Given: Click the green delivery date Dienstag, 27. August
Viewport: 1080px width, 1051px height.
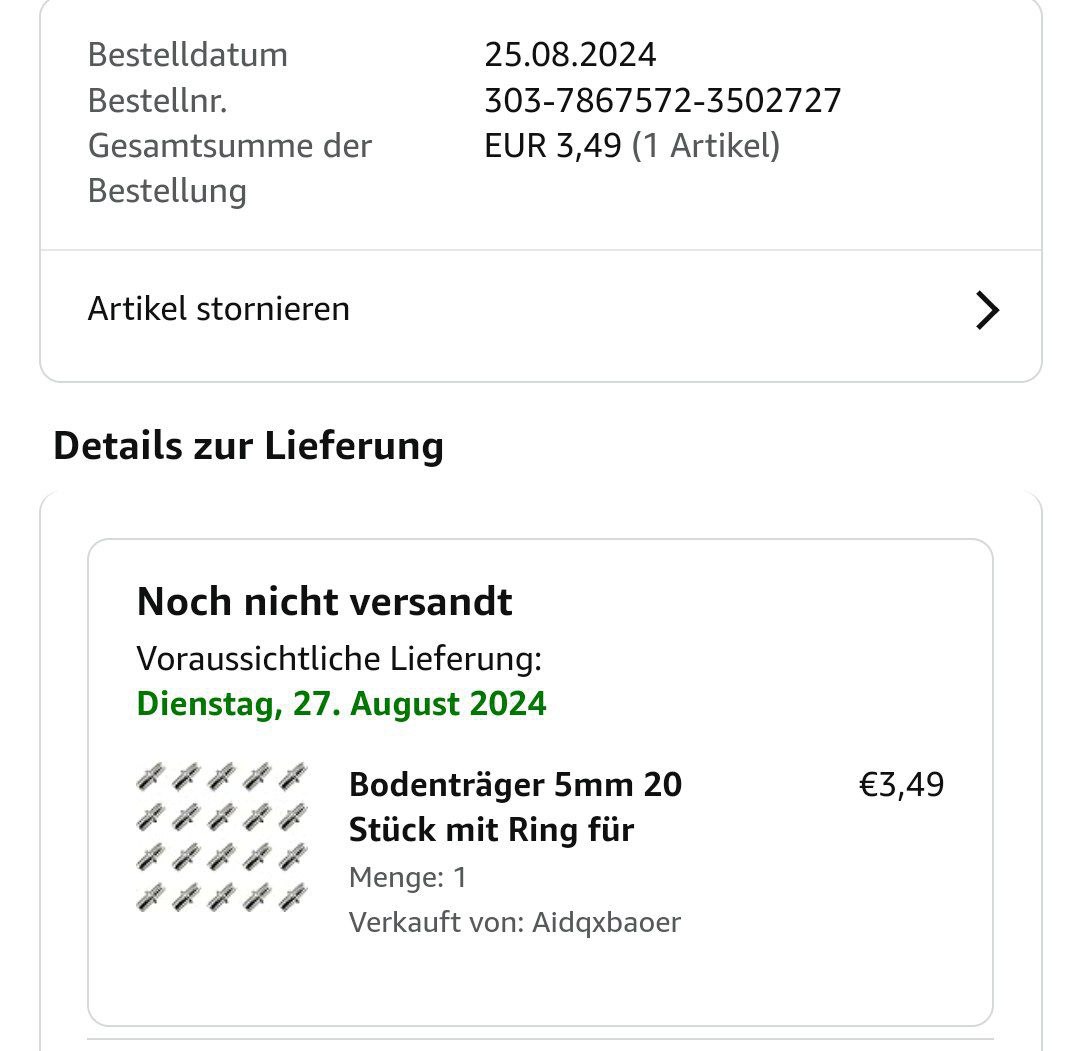Looking at the screenshot, I should (x=341, y=704).
